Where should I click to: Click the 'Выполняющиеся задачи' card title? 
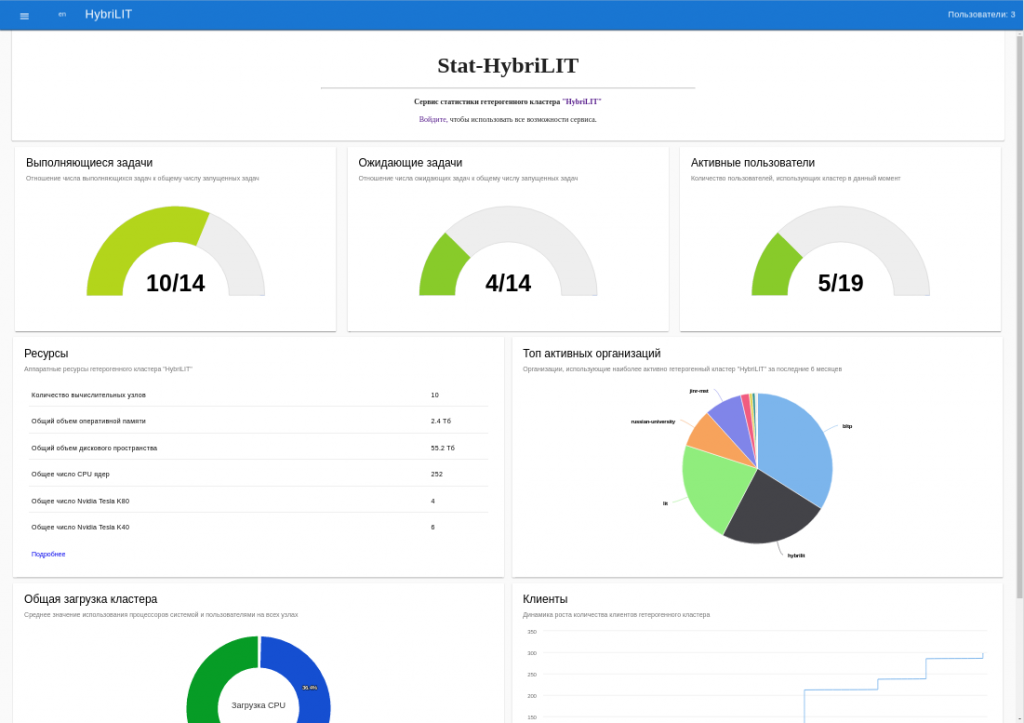coord(89,163)
